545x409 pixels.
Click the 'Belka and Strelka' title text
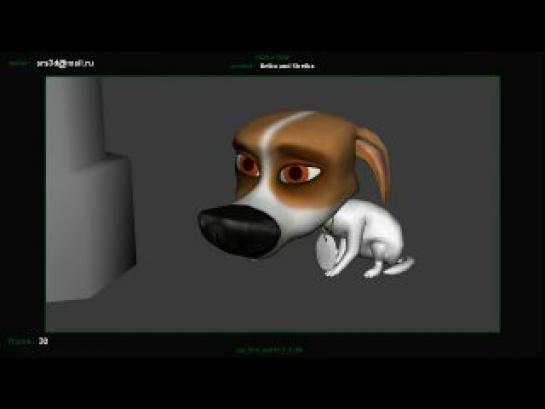click(x=287, y=66)
